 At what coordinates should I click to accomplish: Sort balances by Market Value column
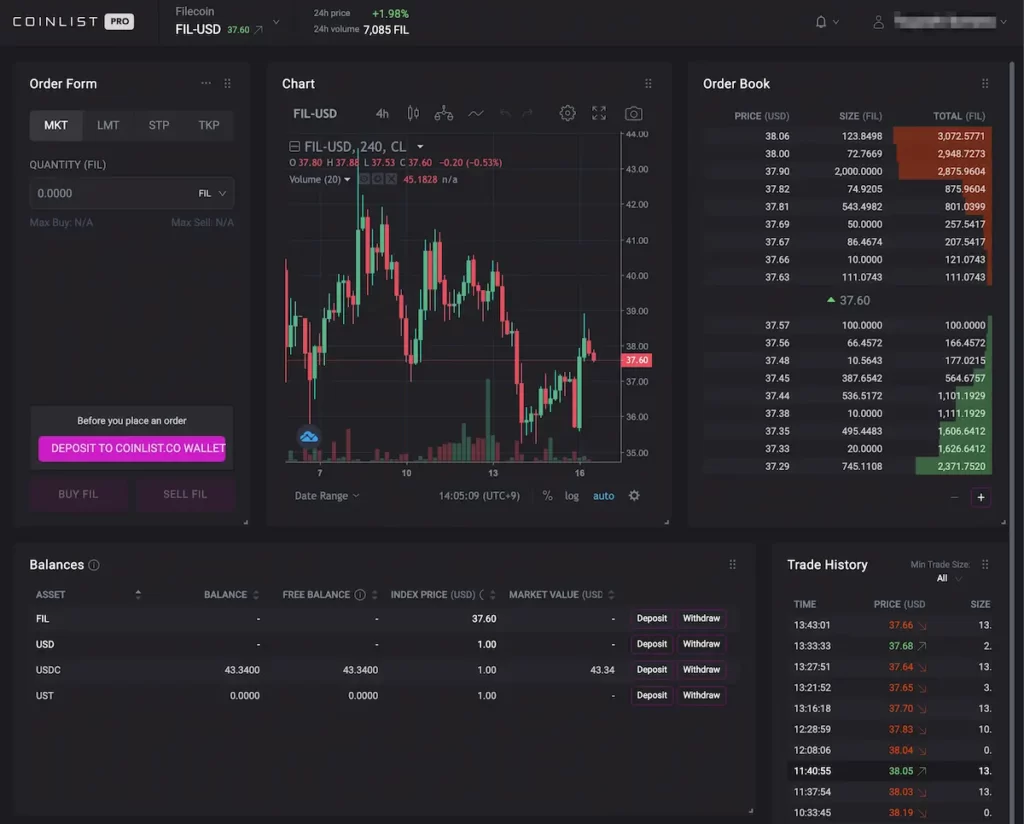tap(611, 594)
